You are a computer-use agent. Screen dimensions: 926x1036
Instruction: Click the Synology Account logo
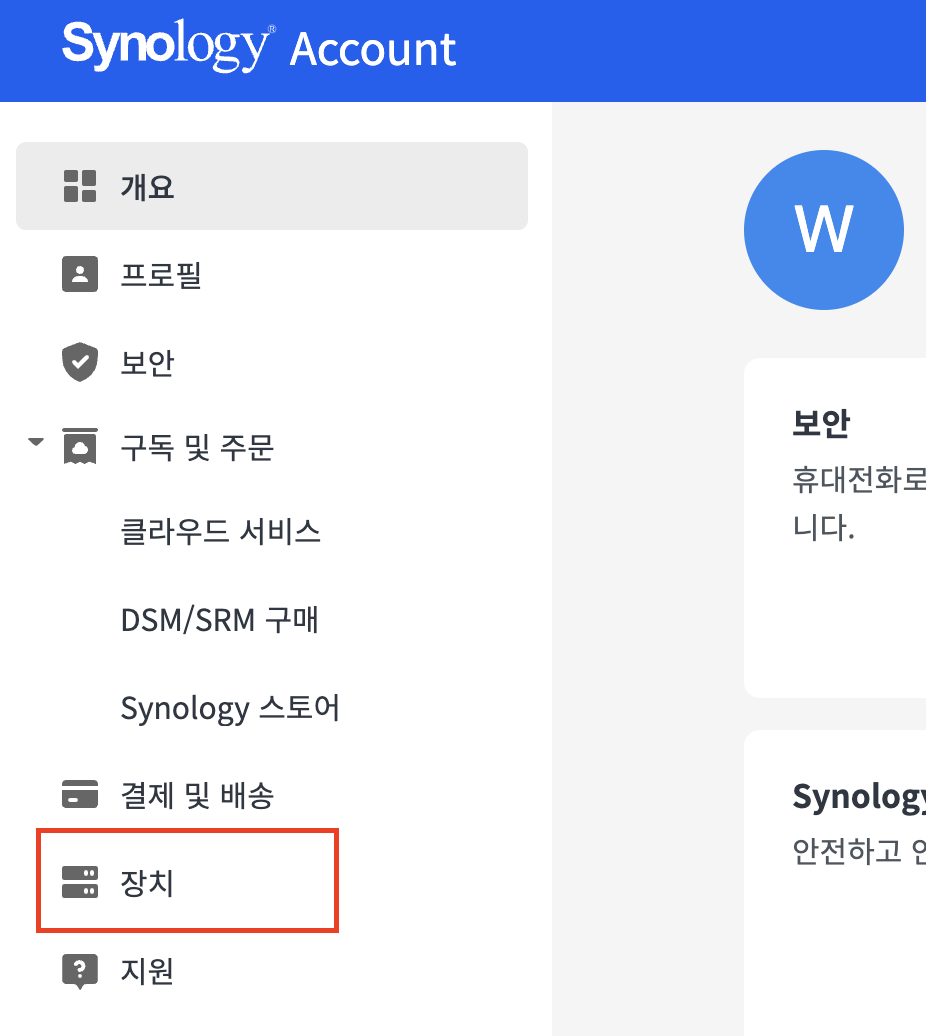click(259, 46)
